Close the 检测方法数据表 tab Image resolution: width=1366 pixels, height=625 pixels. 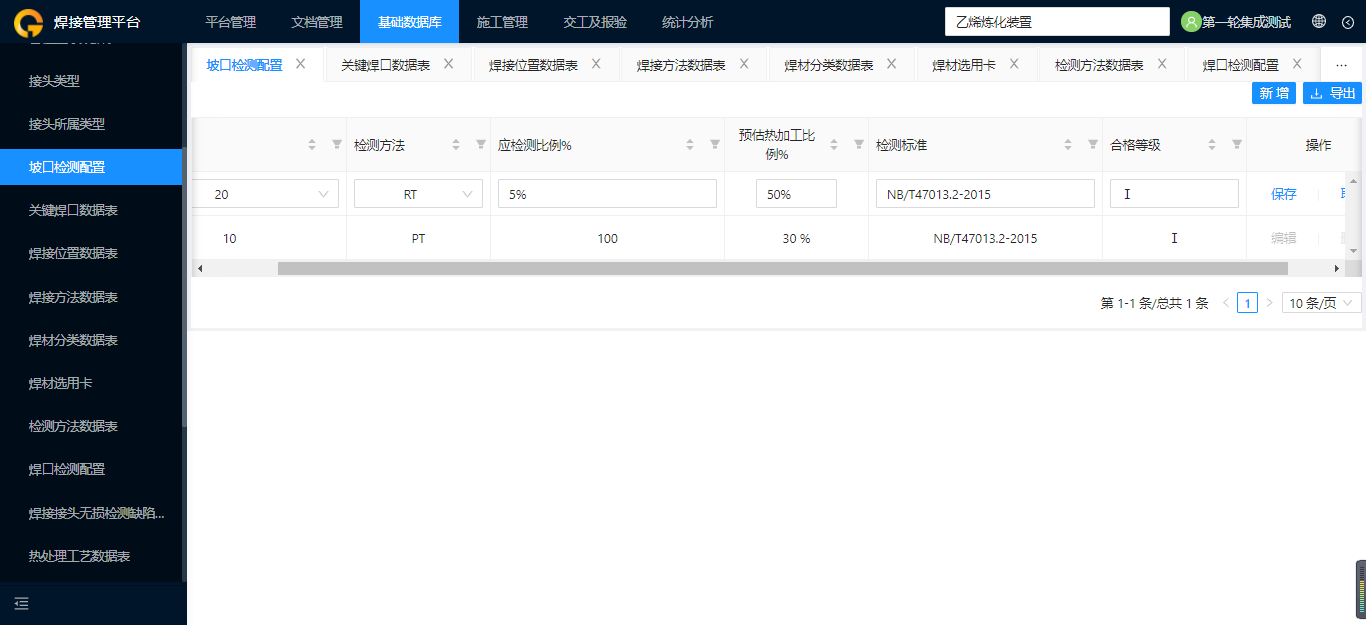[x=1162, y=64]
